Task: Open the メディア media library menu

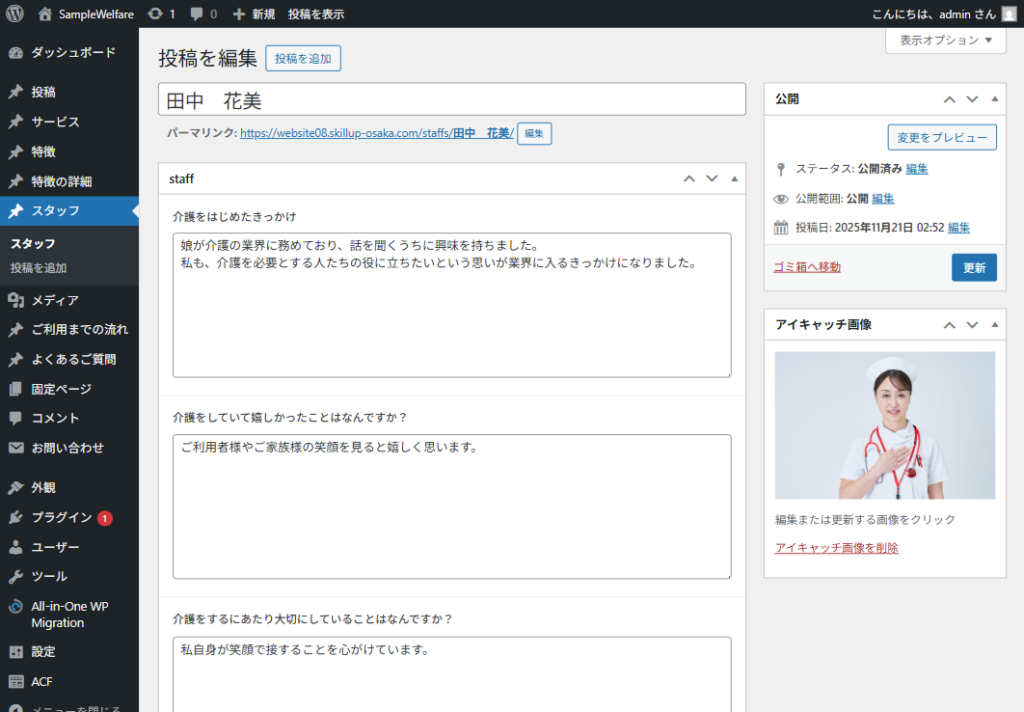Action: coord(54,300)
